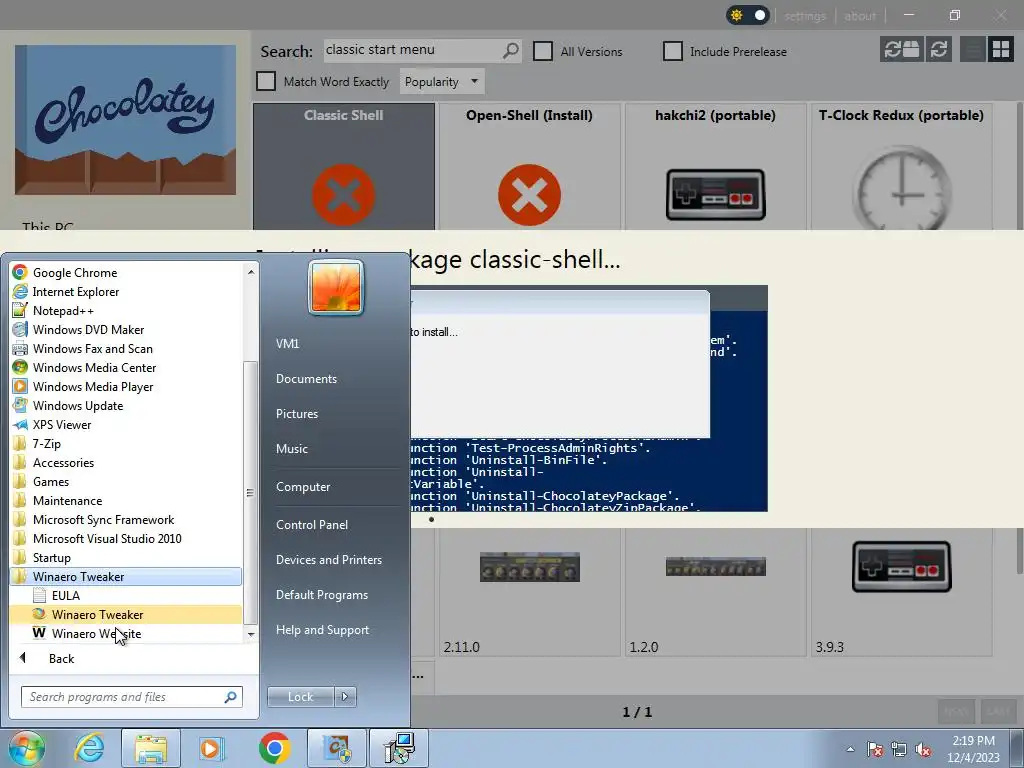
Task: Click the volume icon in system tray
Action: pyautogui.click(x=923, y=749)
